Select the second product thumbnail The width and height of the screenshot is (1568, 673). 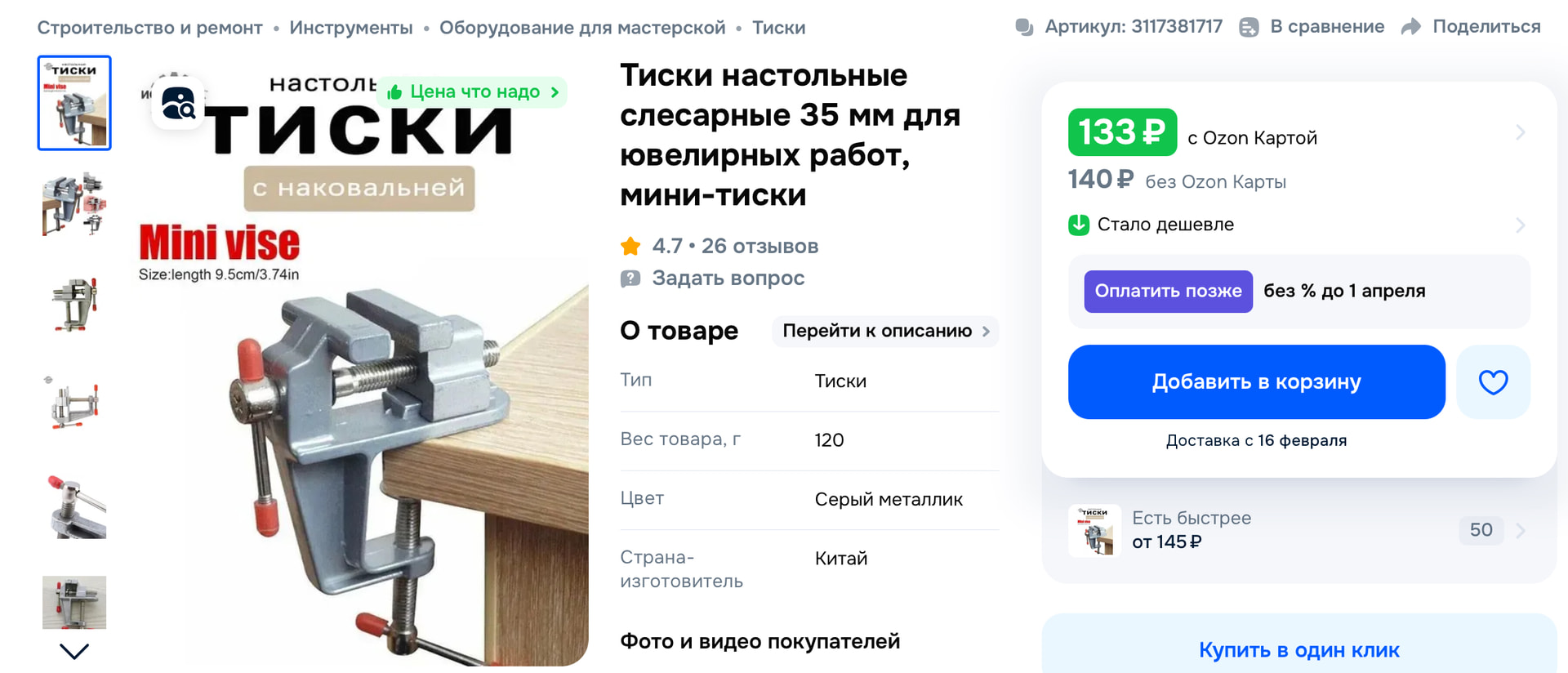coord(74,204)
